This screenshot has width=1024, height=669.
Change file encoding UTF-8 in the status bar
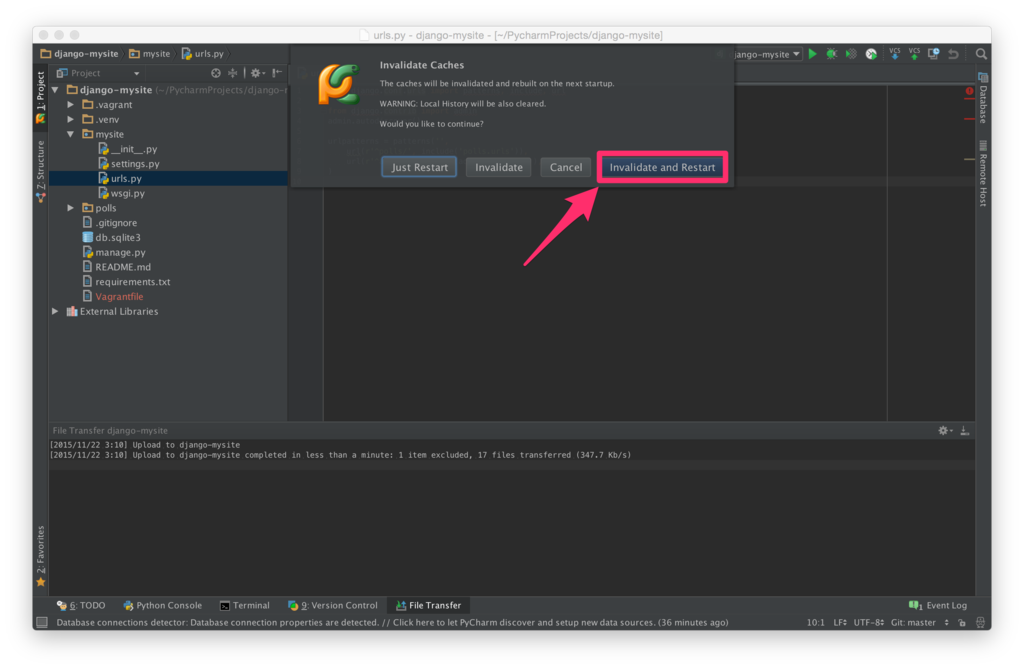point(869,623)
